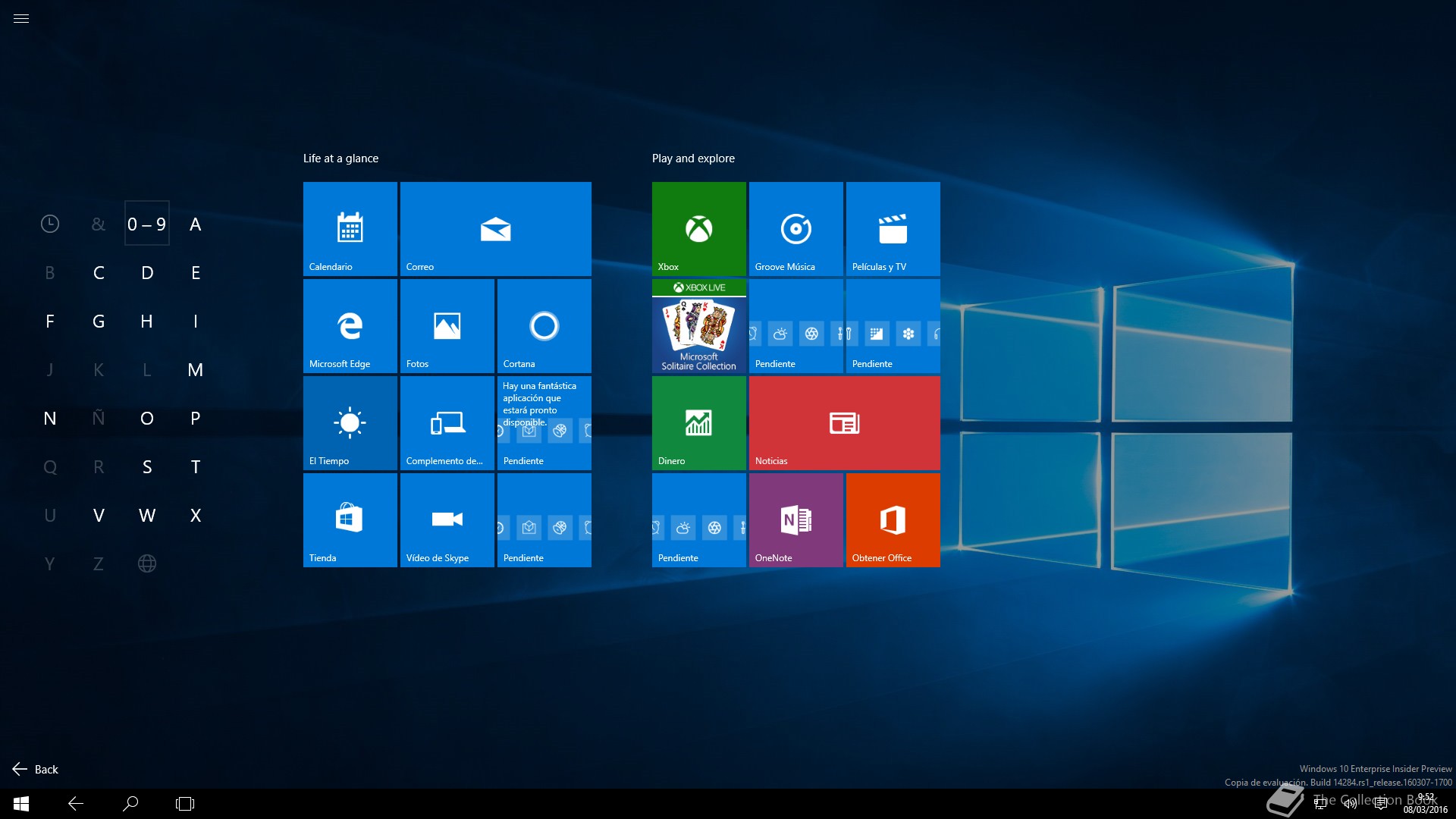Click the Pendiente tile beside Vídeo de Skype
This screenshot has width=1456, height=819.
coord(544,520)
